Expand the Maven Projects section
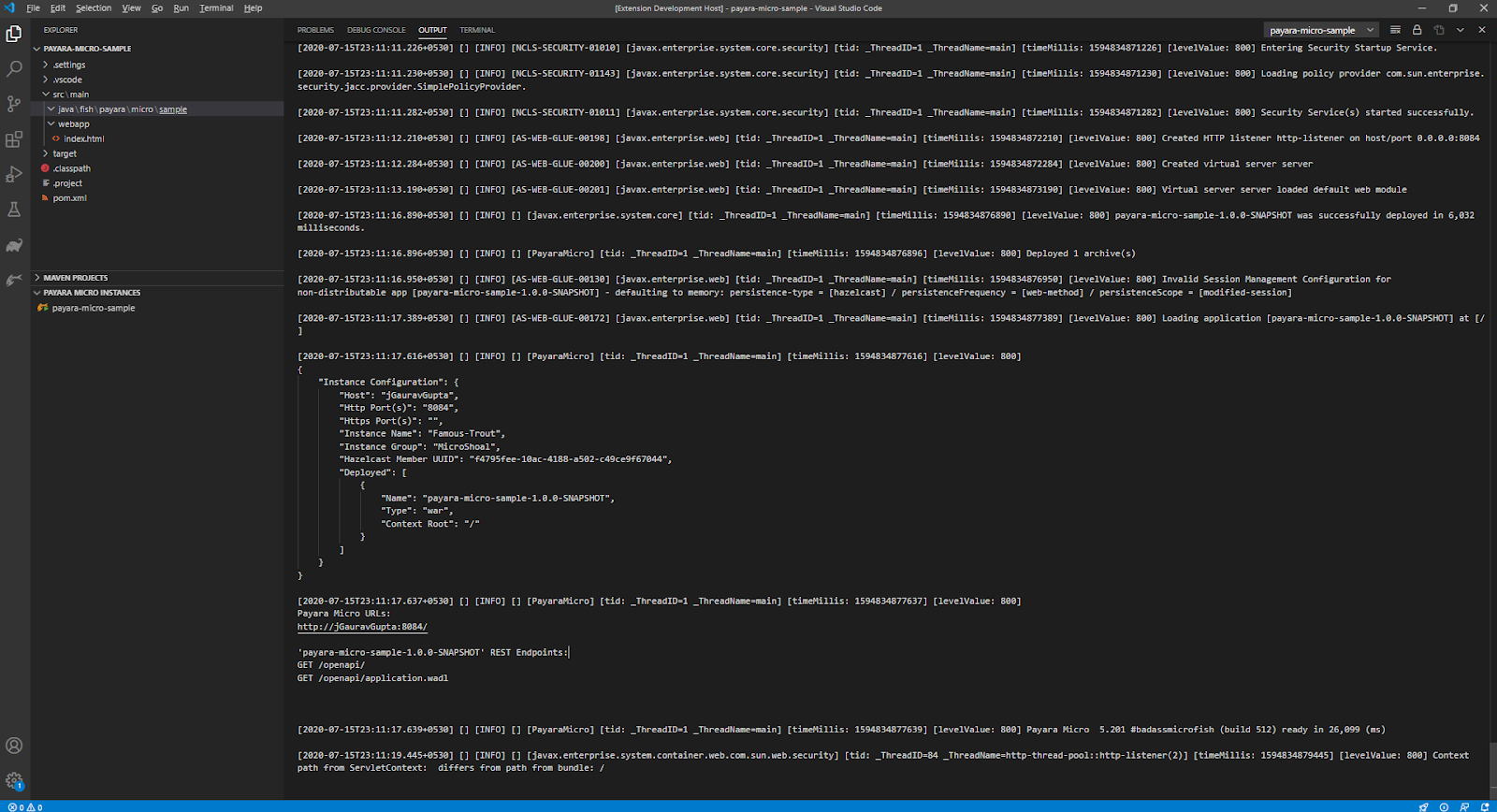 75,278
